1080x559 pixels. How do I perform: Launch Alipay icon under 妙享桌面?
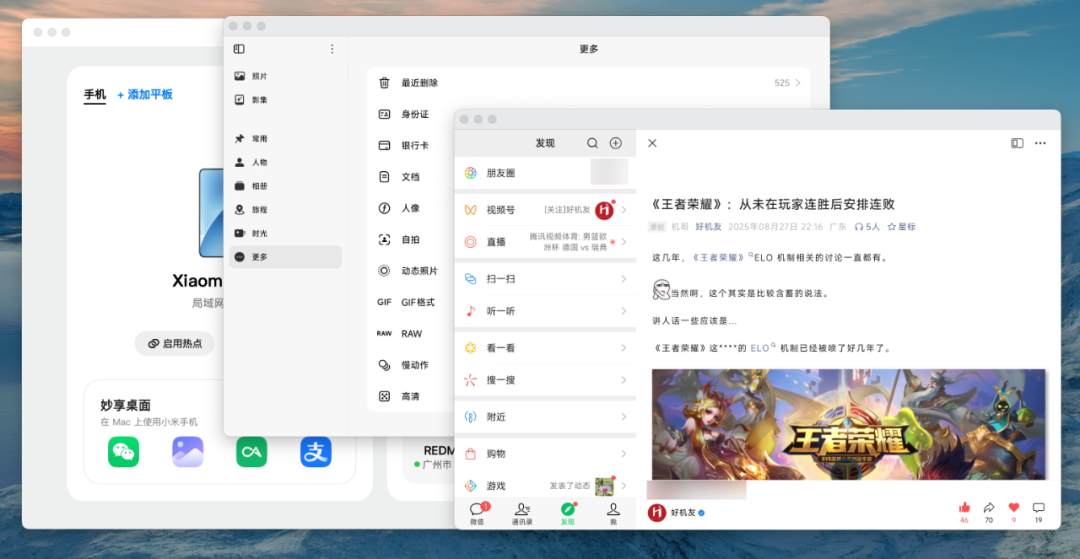tap(315, 452)
